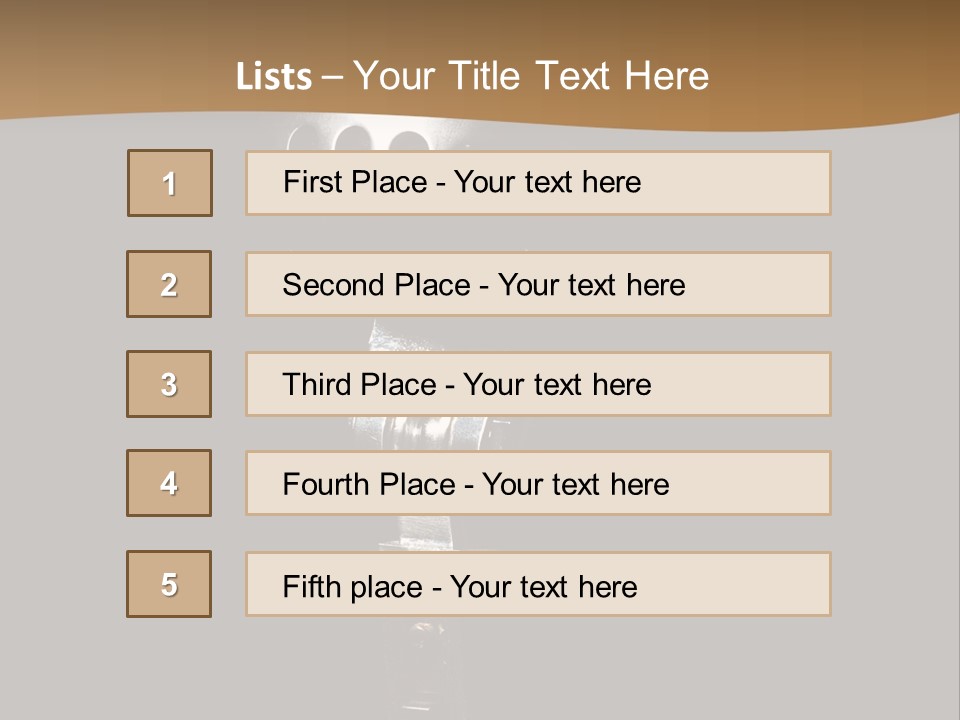Image resolution: width=960 pixels, height=720 pixels.
Task: Select the Fifth place text box
Action: (538, 584)
